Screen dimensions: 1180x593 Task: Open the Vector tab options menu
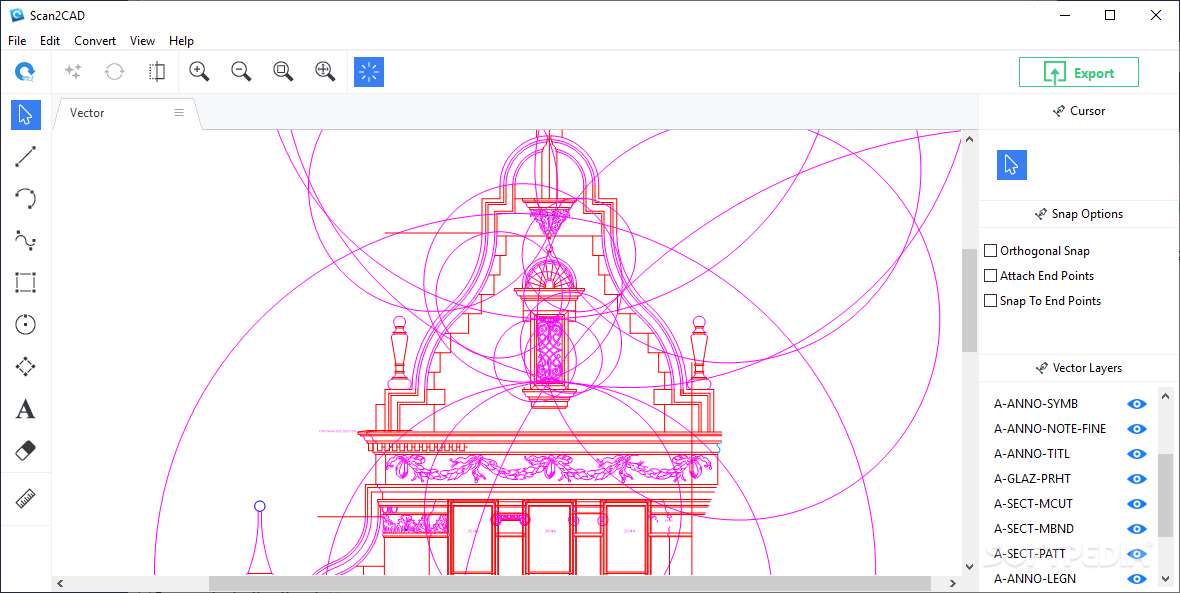[178, 113]
